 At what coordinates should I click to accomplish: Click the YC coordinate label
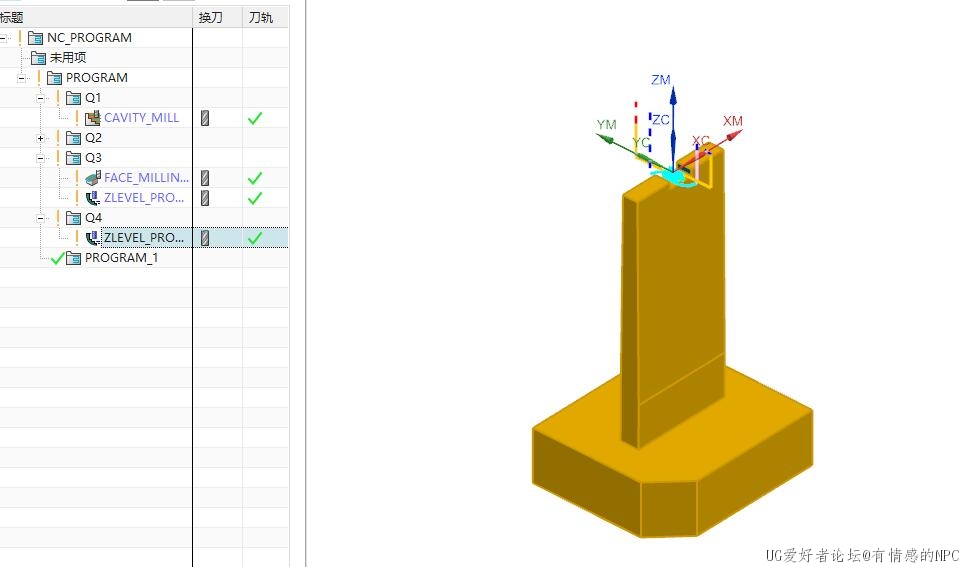tap(641, 143)
